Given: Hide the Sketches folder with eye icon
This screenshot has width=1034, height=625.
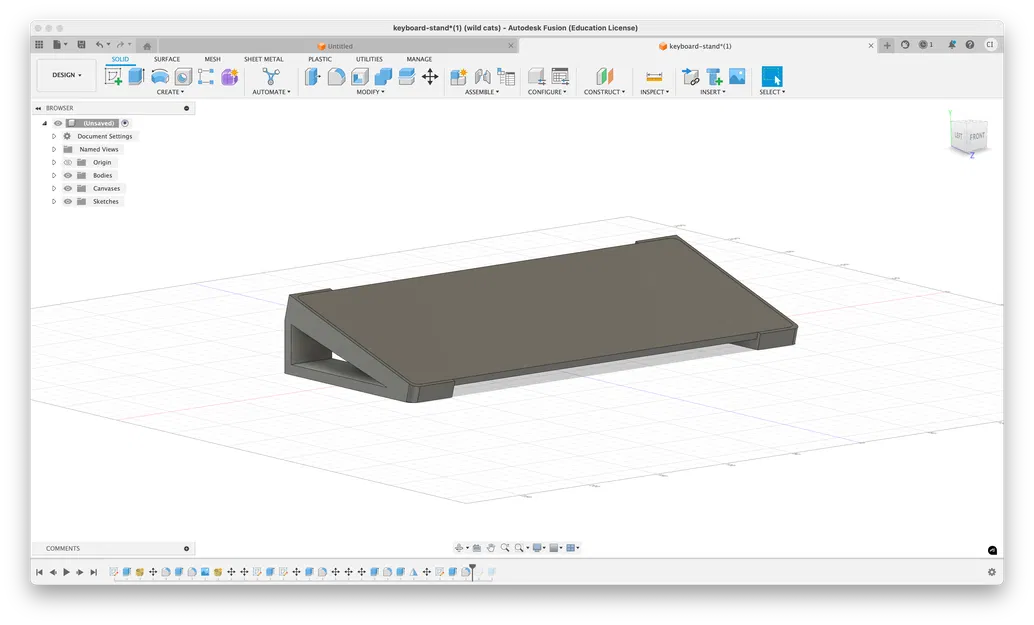Looking at the screenshot, I should [x=68, y=201].
